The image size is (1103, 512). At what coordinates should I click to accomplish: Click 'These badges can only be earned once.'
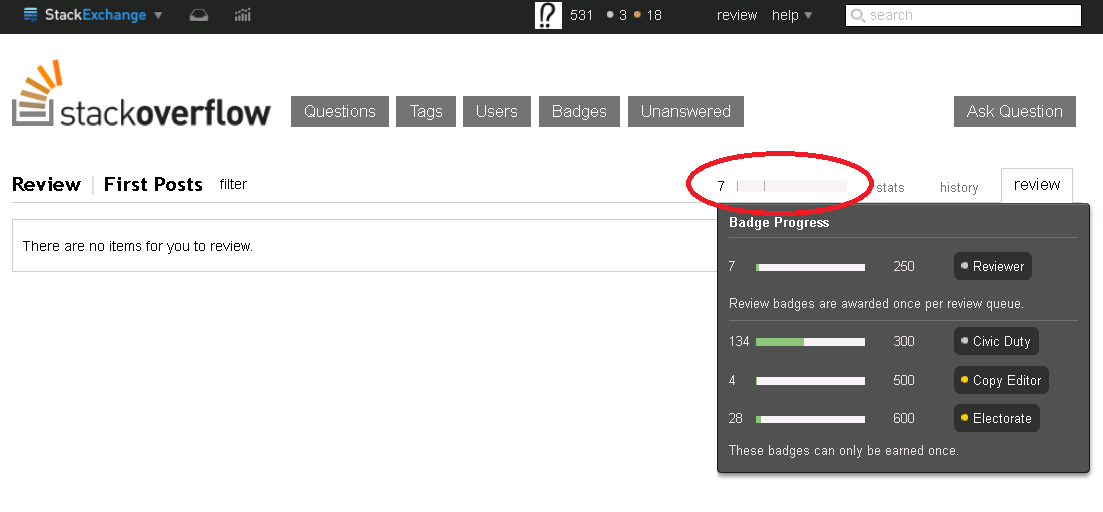(843, 450)
